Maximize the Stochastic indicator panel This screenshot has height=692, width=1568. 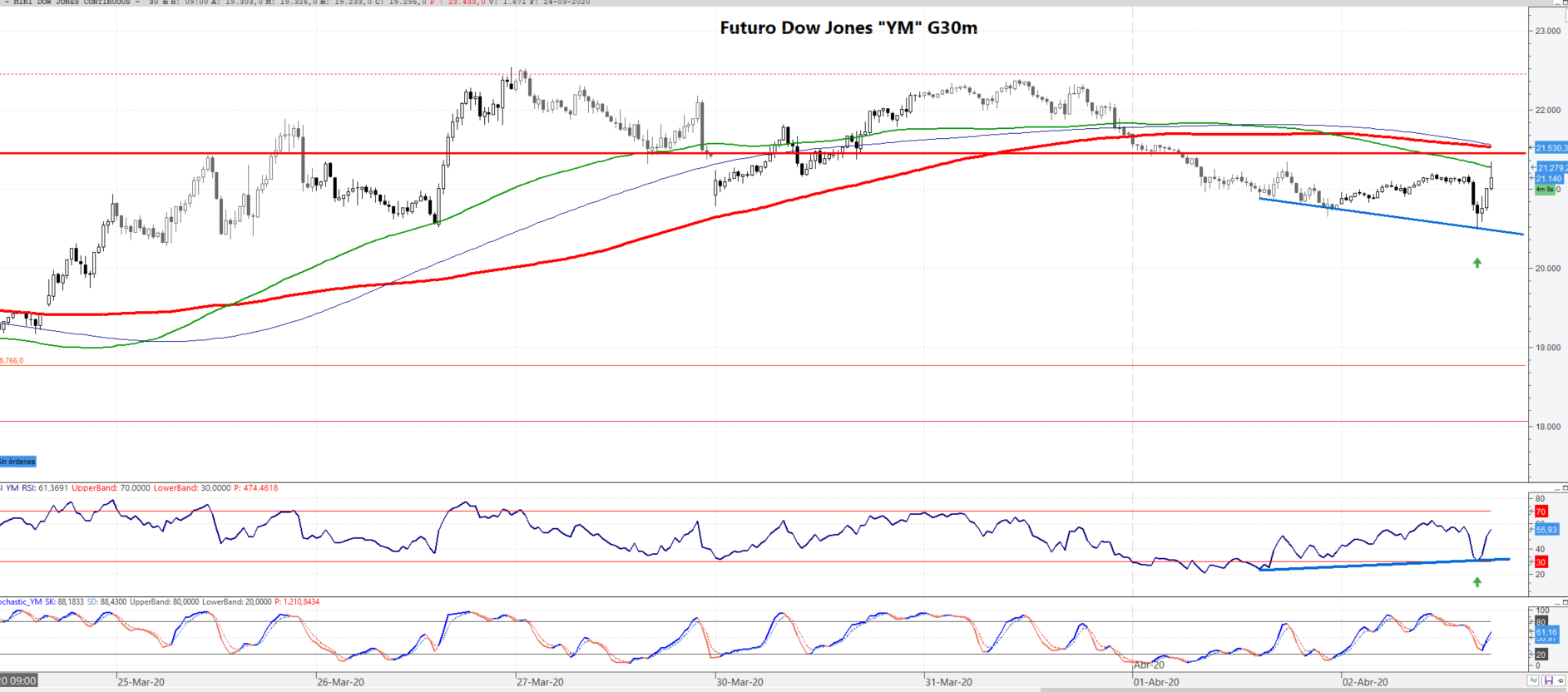tap(1565, 602)
